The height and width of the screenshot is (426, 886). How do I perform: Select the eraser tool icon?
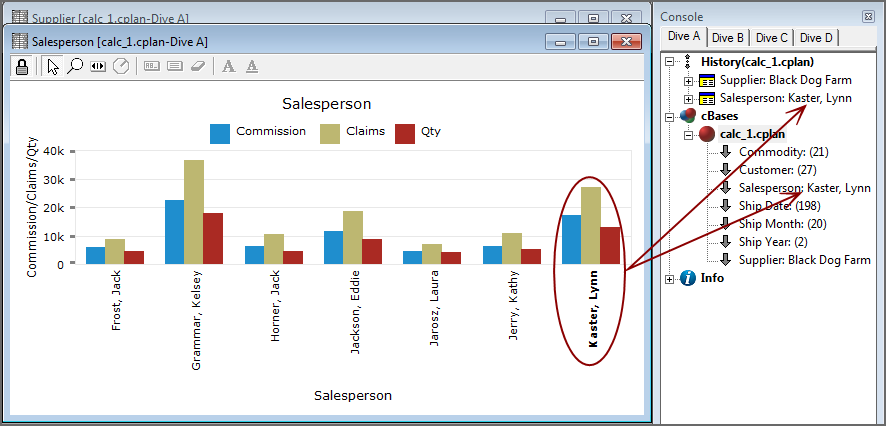(x=198, y=67)
